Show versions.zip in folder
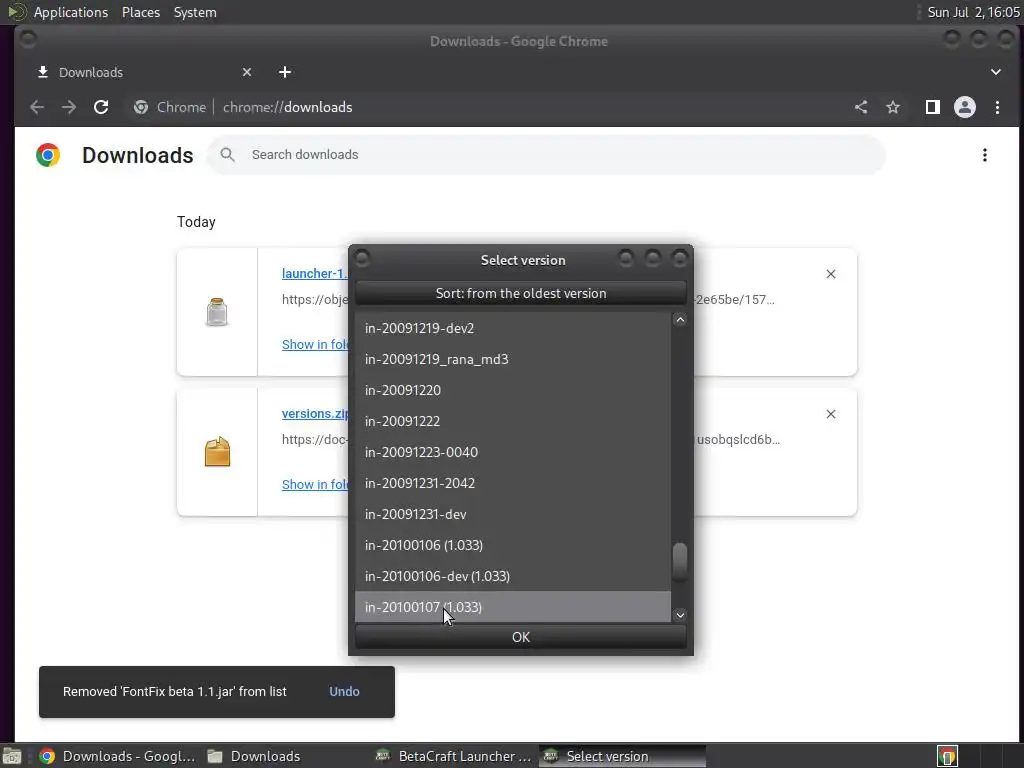Viewport: 1024px width, 768px height. pos(315,484)
